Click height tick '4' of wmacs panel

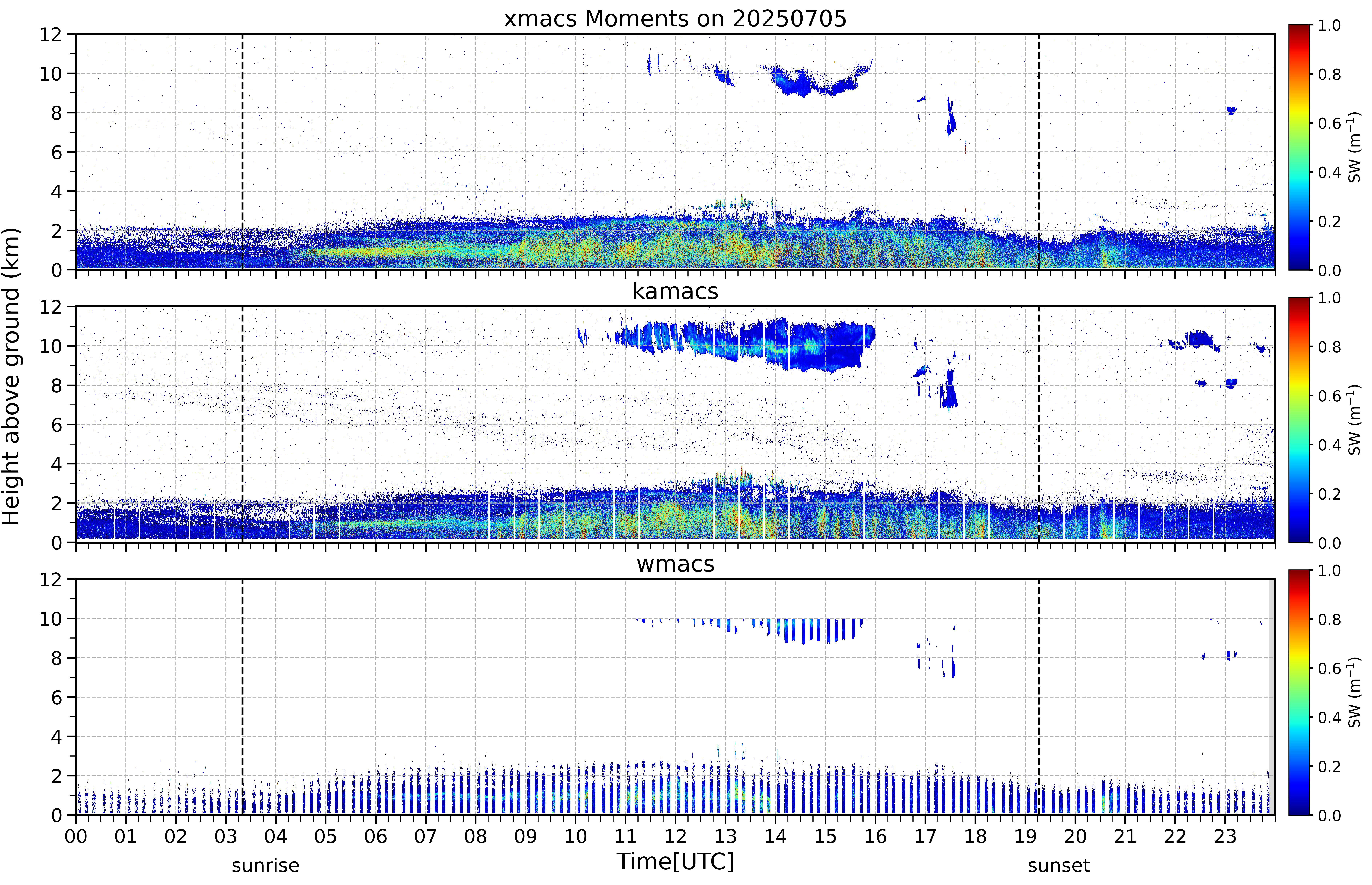(x=56, y=737)
